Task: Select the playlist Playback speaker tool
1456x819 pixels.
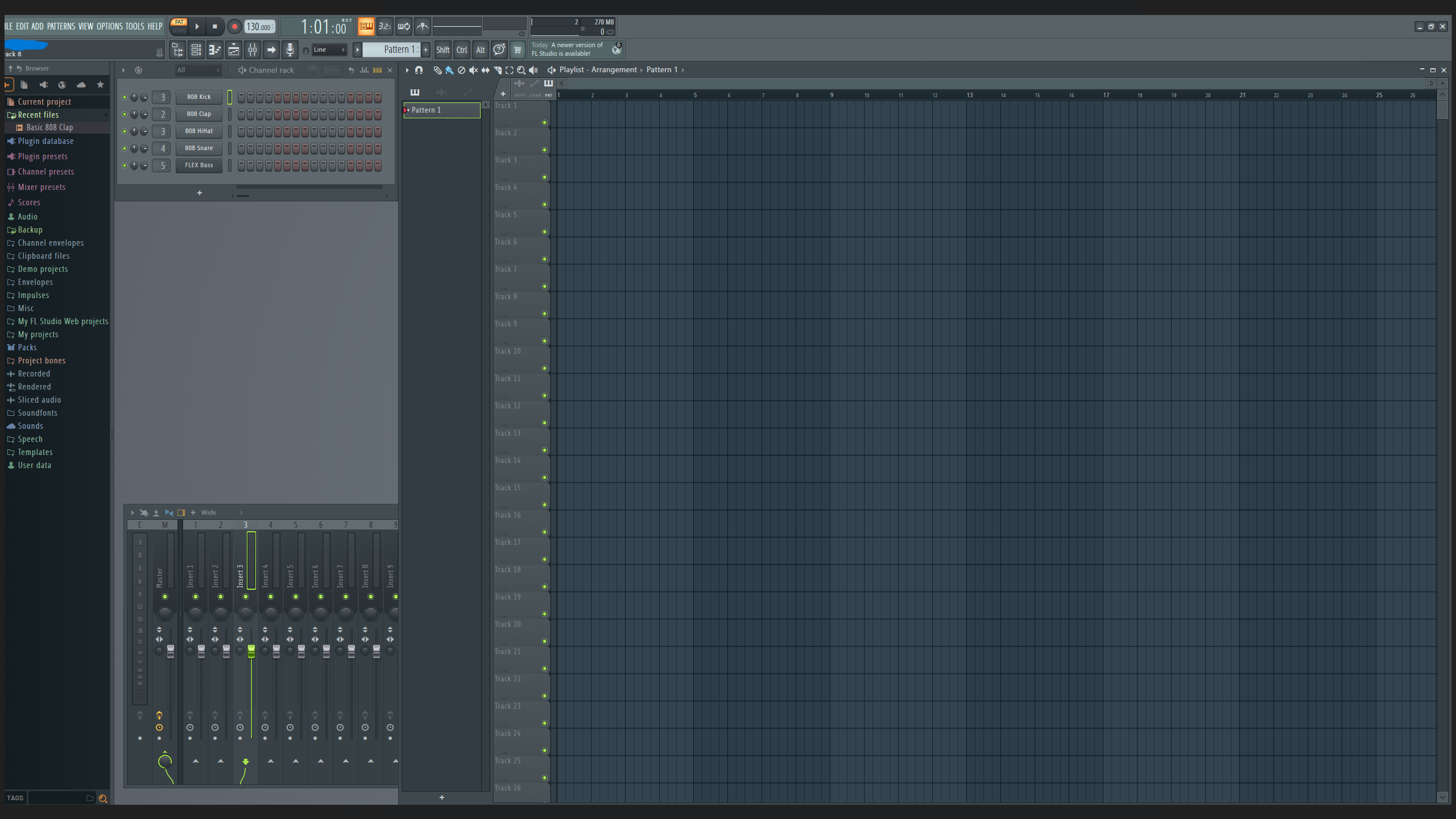Action: 533,70
